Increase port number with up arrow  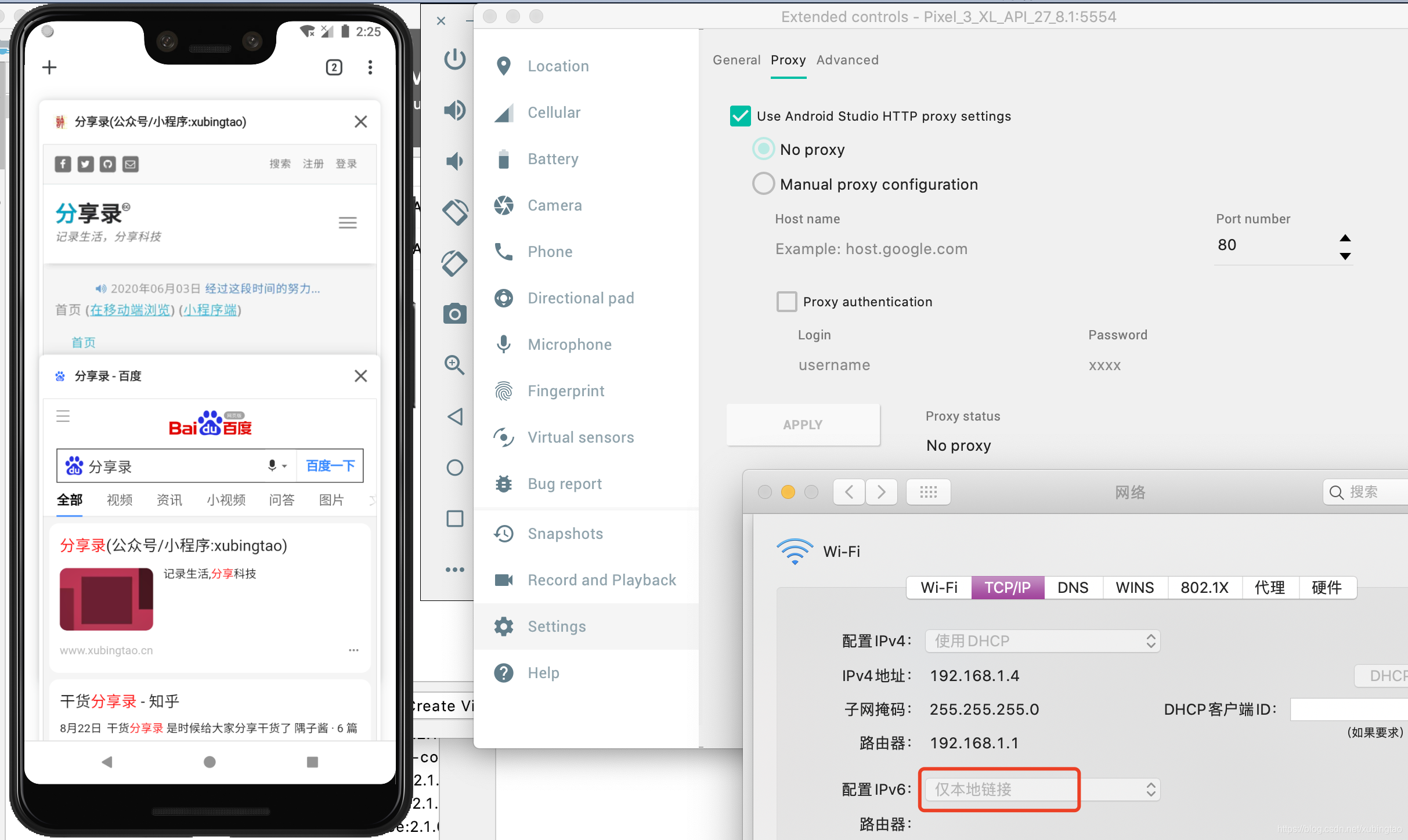pos(1345,238)
